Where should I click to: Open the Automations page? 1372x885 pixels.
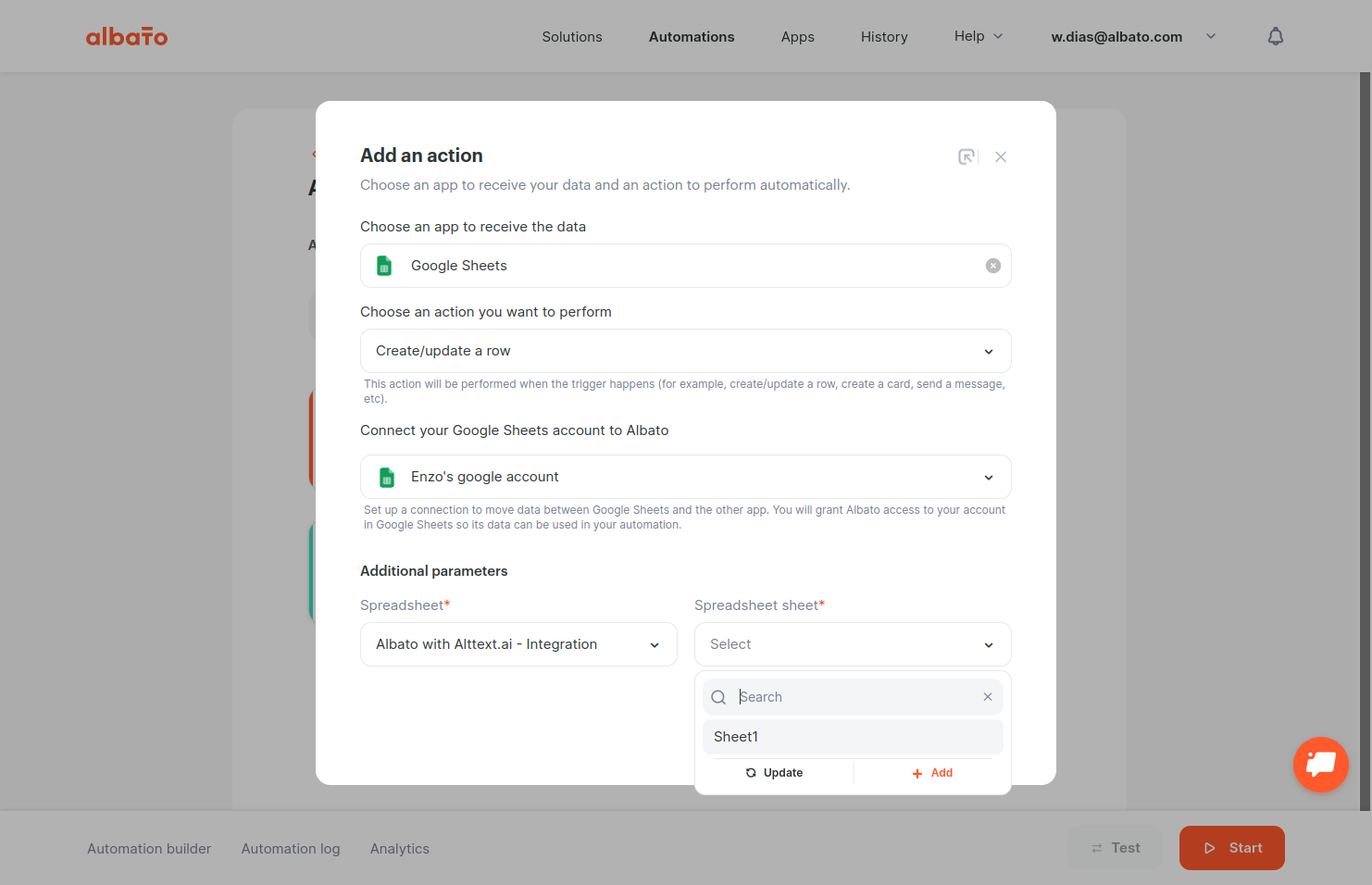tap(692, 37)
